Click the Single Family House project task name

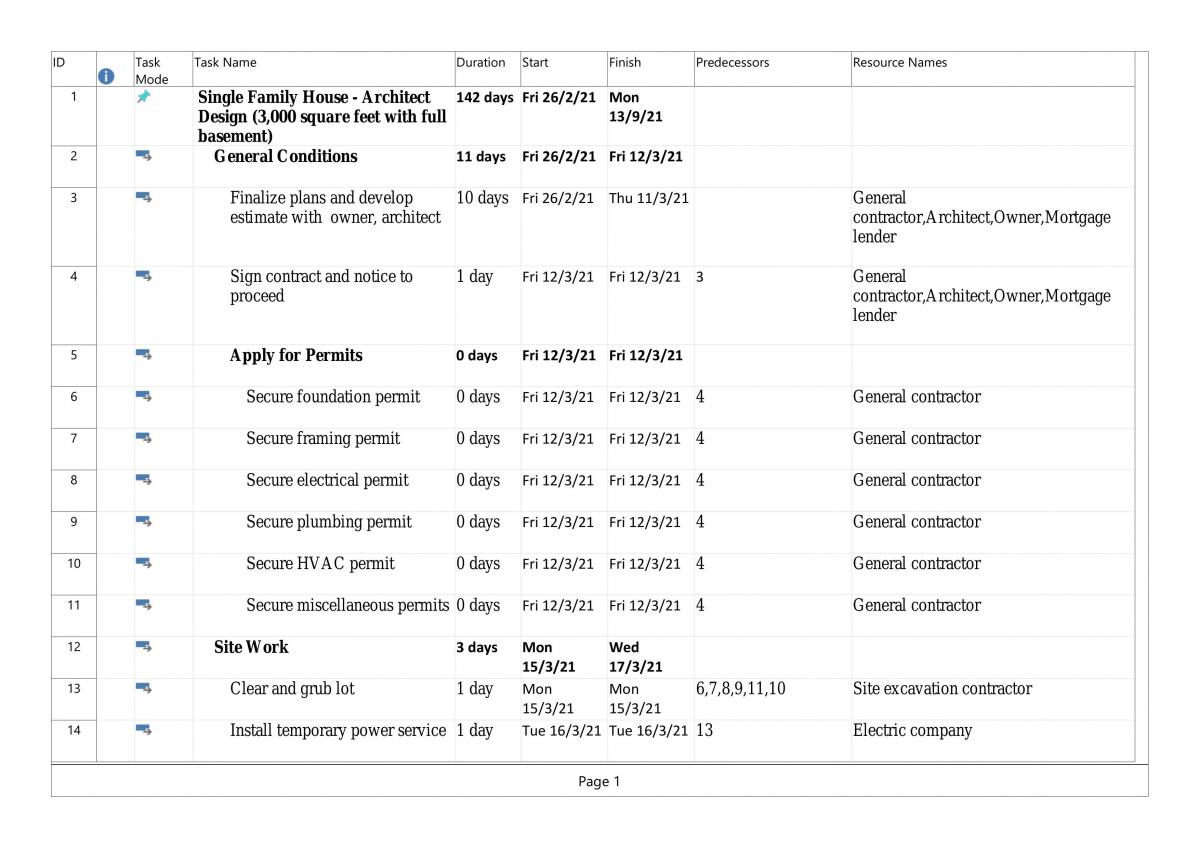(322, 116)
